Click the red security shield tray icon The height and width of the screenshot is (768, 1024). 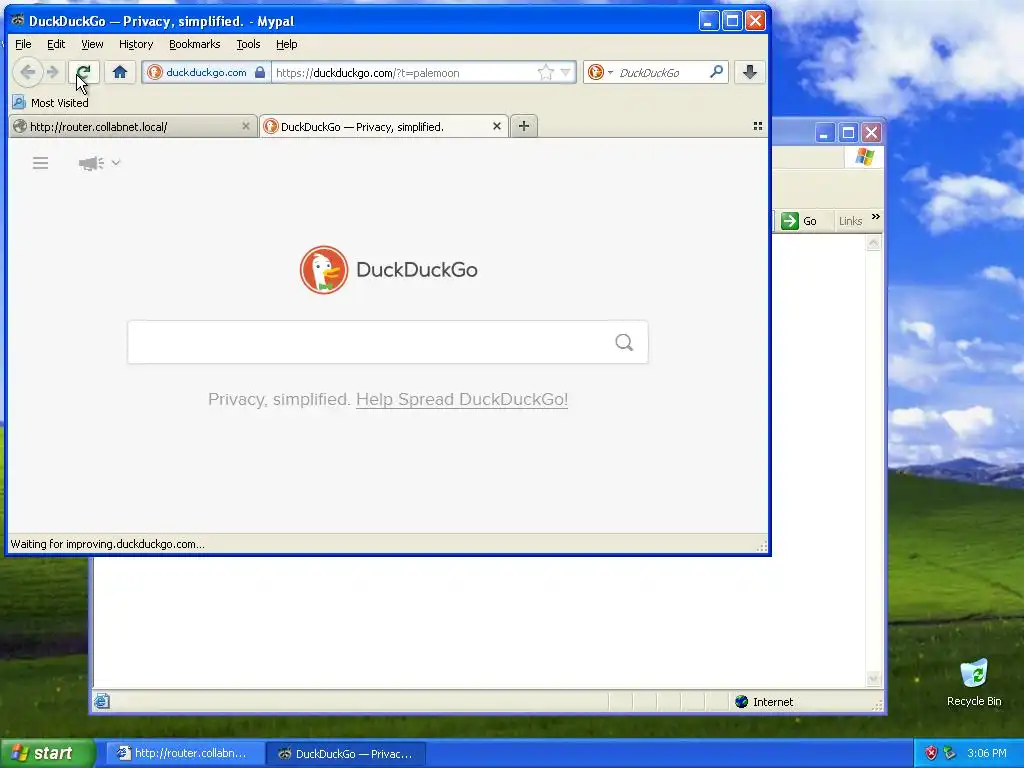coord(931,753)
